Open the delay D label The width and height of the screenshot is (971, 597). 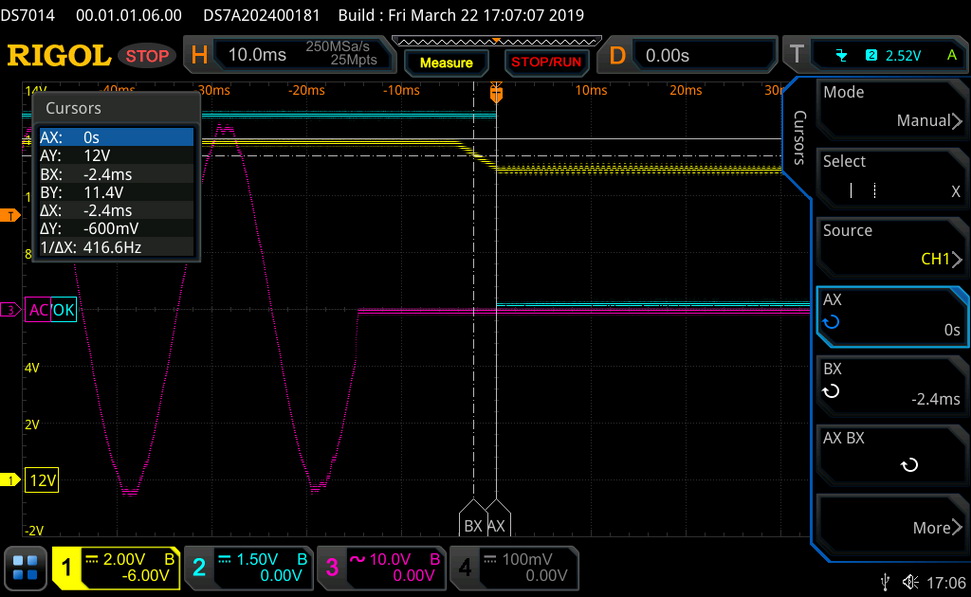(617, 55)
